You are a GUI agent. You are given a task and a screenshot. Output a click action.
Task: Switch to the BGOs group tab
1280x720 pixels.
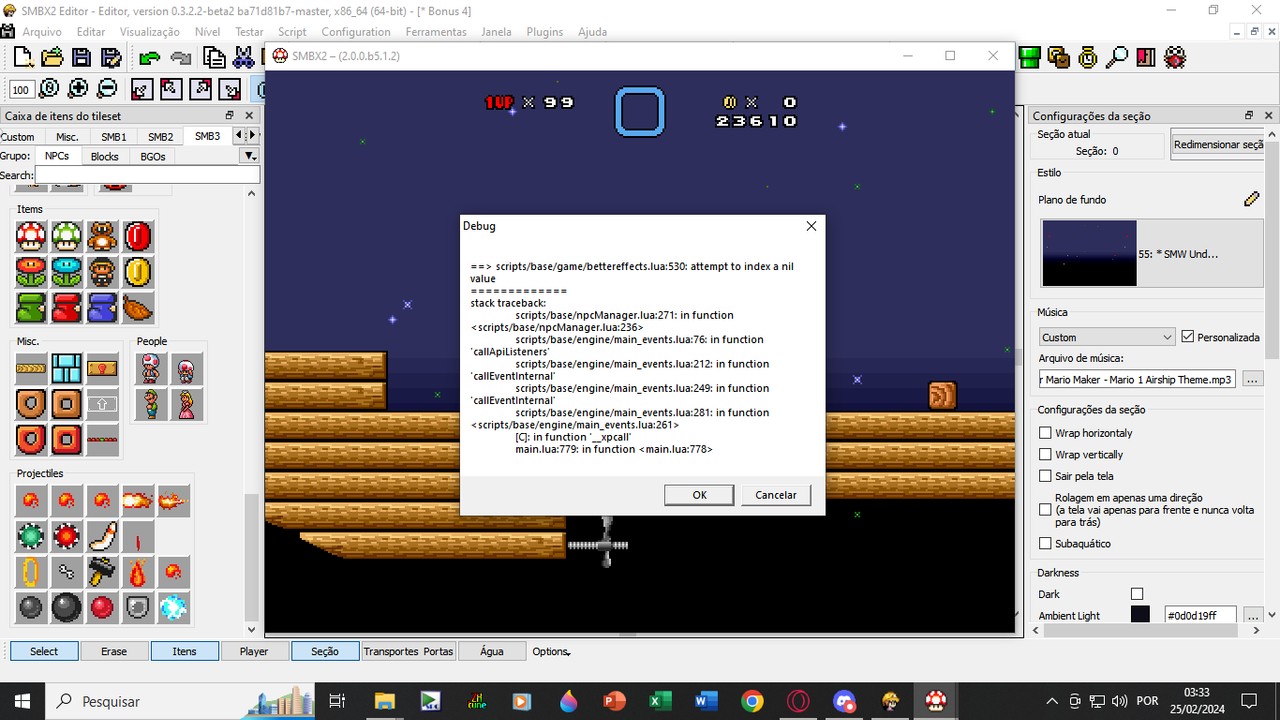[x=153, y=156]
